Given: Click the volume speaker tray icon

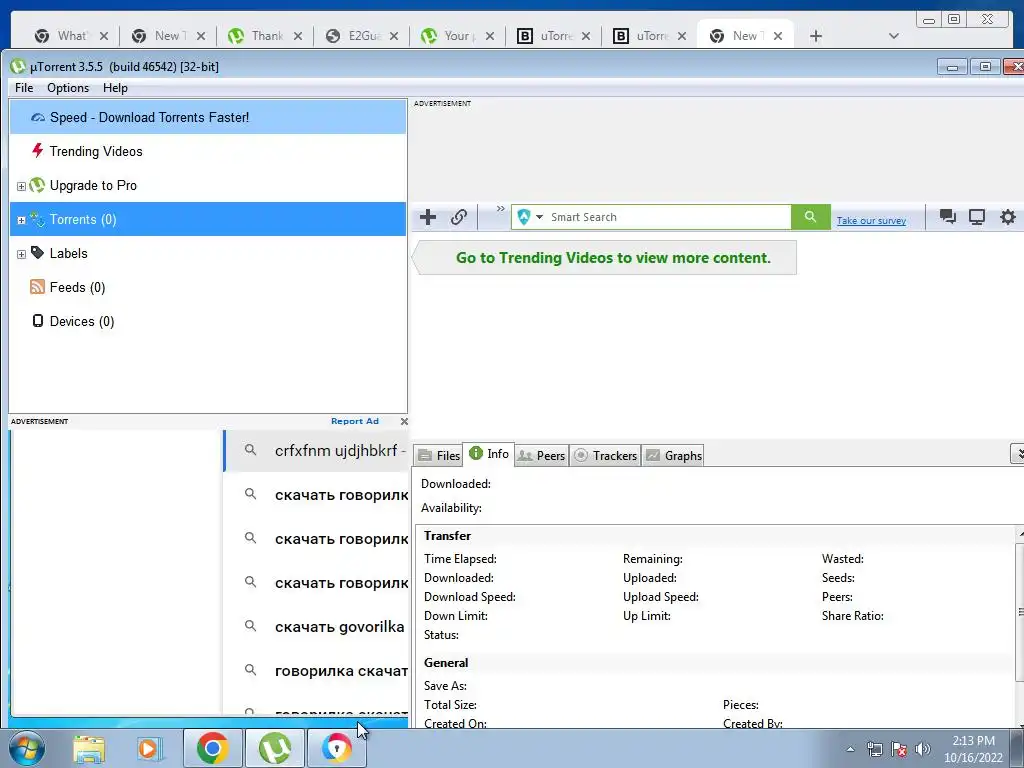Looking at the screenshot, I should pyautogui.click(x=923, y=749).
